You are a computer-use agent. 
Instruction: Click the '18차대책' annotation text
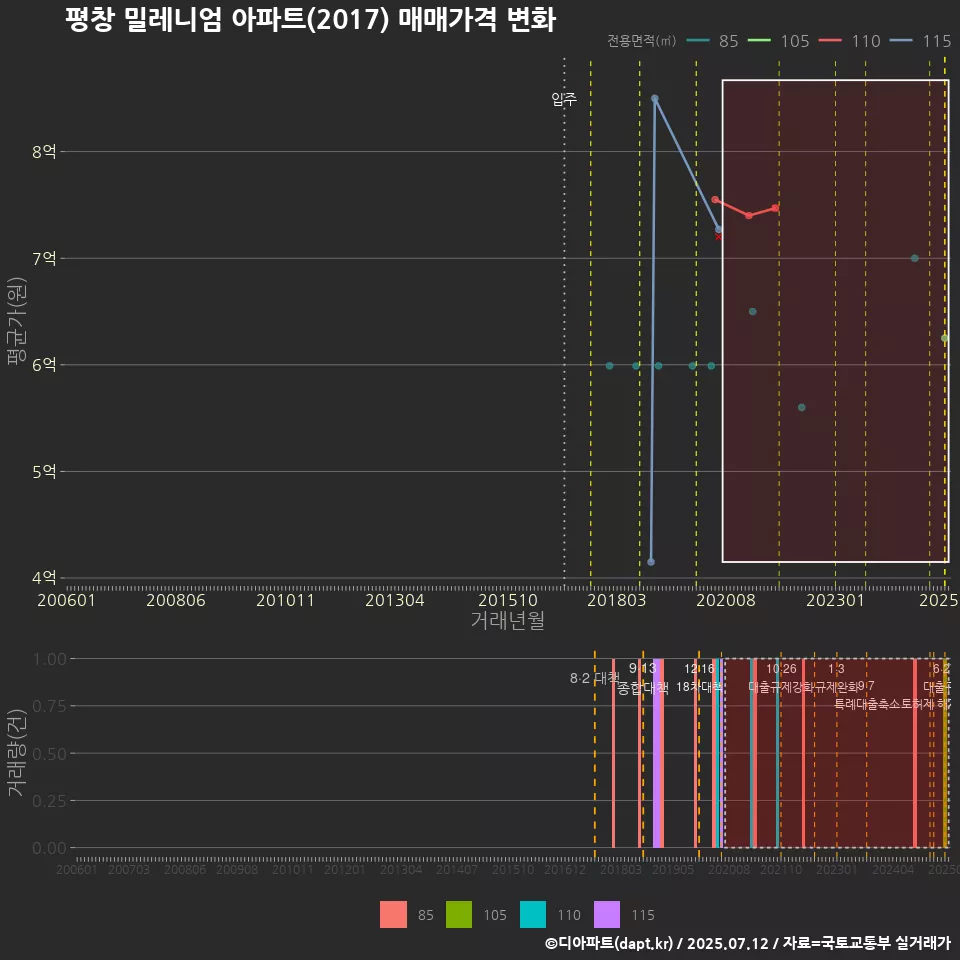699,686
